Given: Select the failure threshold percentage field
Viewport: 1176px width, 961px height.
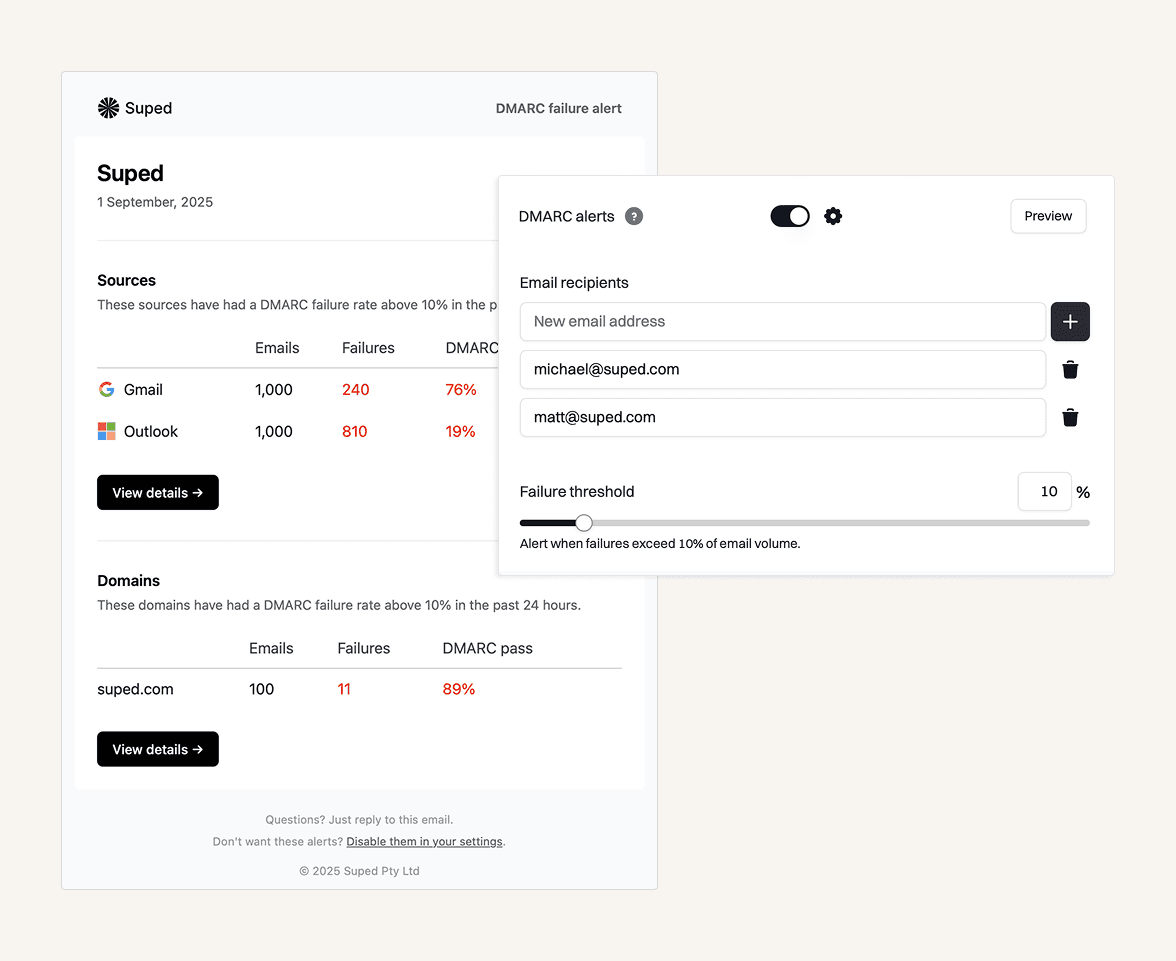Looking at the screenshot, I should click(1044, 491).
